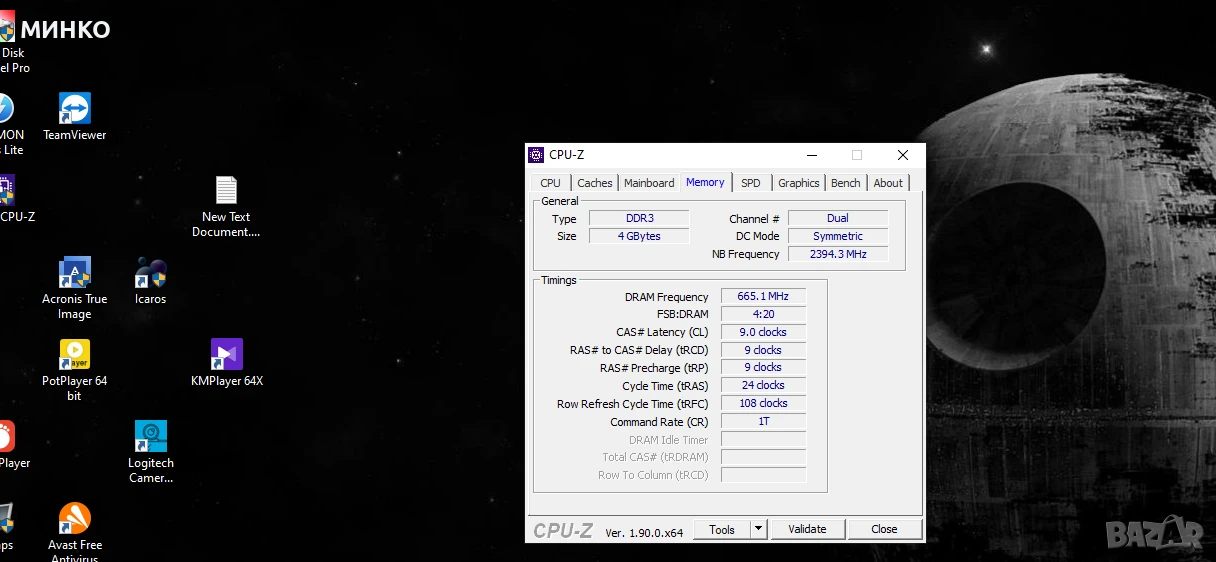The height and width of the screenshot is (562, 1216).
Task: Minimize the CPU-Z window
Action: click(x=811, y=155)
